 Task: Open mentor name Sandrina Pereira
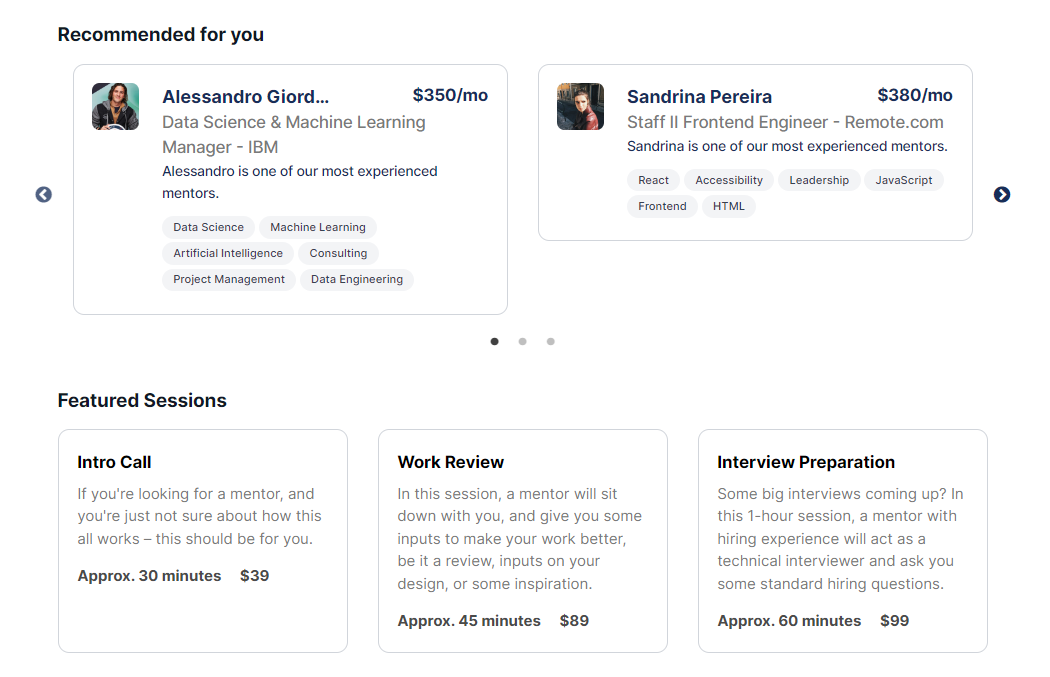(x=699, y=96)
